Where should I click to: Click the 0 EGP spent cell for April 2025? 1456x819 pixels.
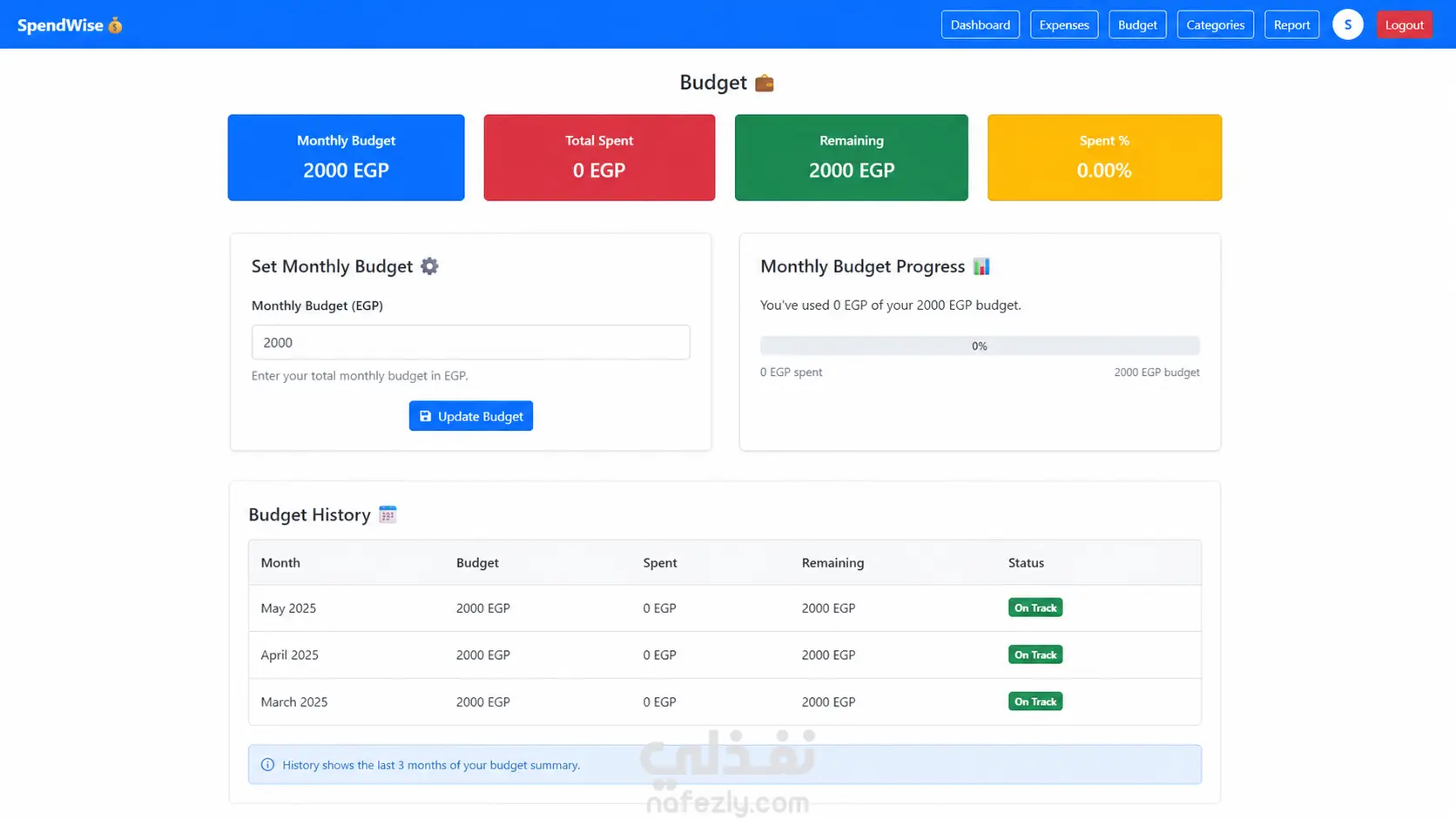click(x=659, y=655)
